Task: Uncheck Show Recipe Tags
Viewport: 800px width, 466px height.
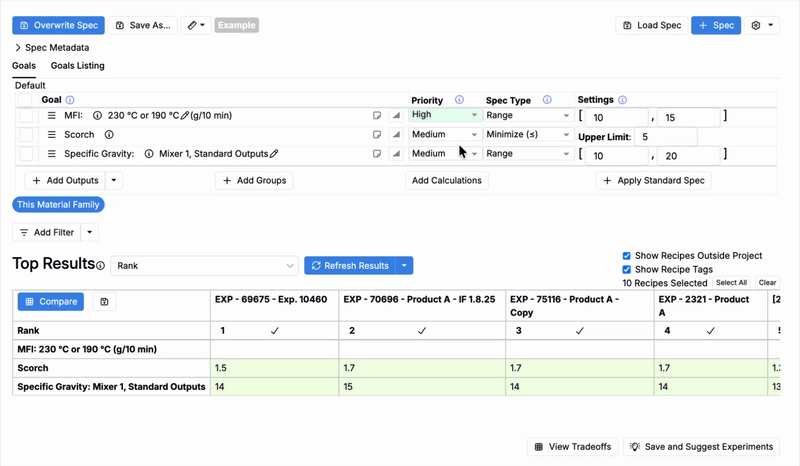Action: tap(627, 270)
